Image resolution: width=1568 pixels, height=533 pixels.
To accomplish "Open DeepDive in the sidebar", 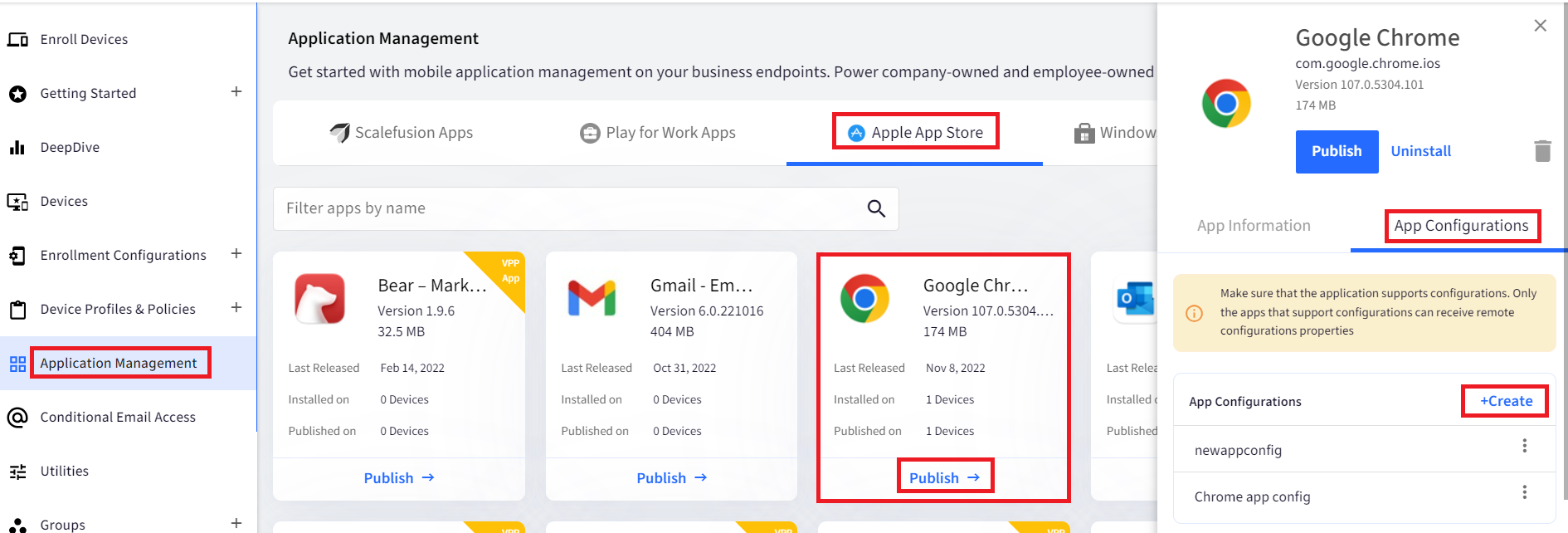I will click(70, 148).
